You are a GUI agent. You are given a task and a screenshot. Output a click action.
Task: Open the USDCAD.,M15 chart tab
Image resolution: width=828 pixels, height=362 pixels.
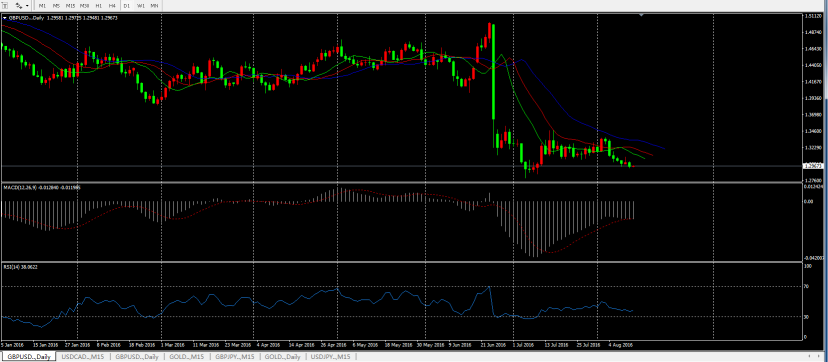pyautogui.click(x=82, y=357)
